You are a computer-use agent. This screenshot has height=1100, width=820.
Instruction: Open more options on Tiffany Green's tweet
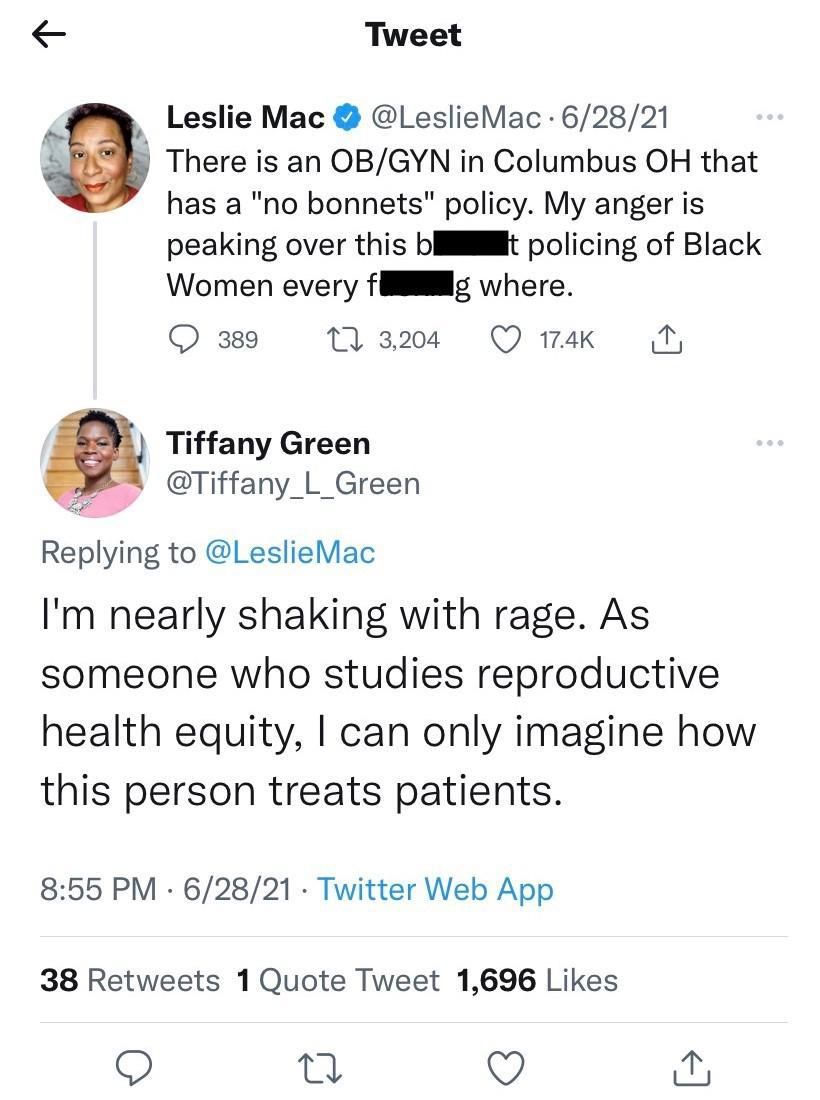[x=770, y=443]
